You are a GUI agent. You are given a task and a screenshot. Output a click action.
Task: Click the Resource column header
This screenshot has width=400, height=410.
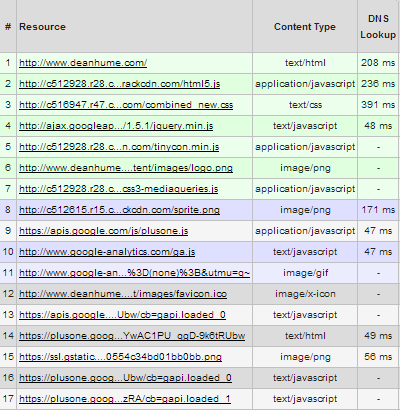coord(42,27)
